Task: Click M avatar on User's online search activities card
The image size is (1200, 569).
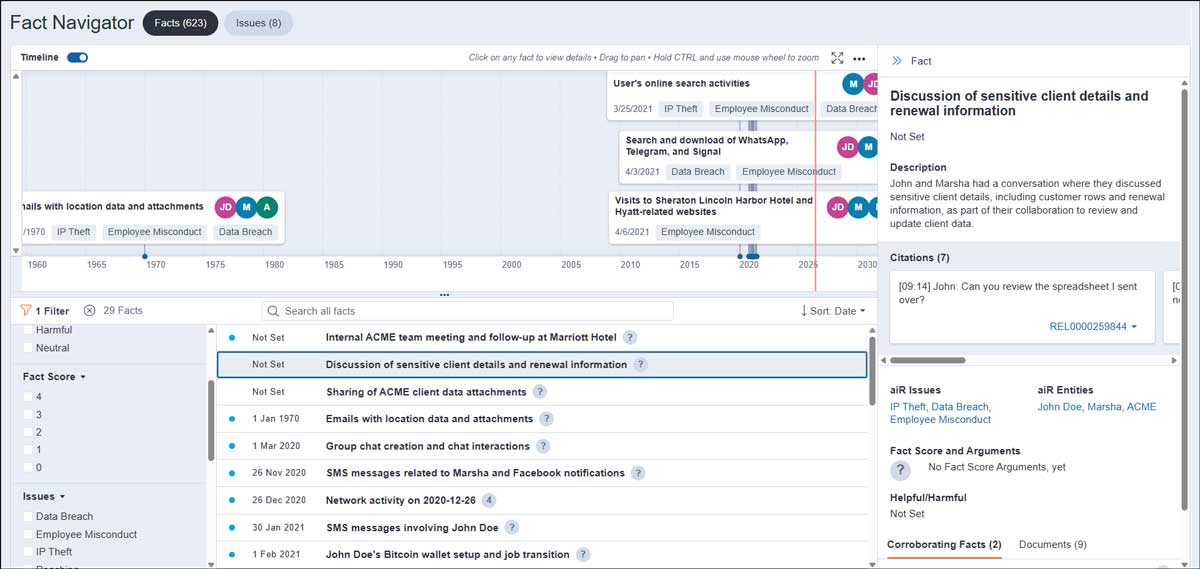Action: [x=853, y=84]
